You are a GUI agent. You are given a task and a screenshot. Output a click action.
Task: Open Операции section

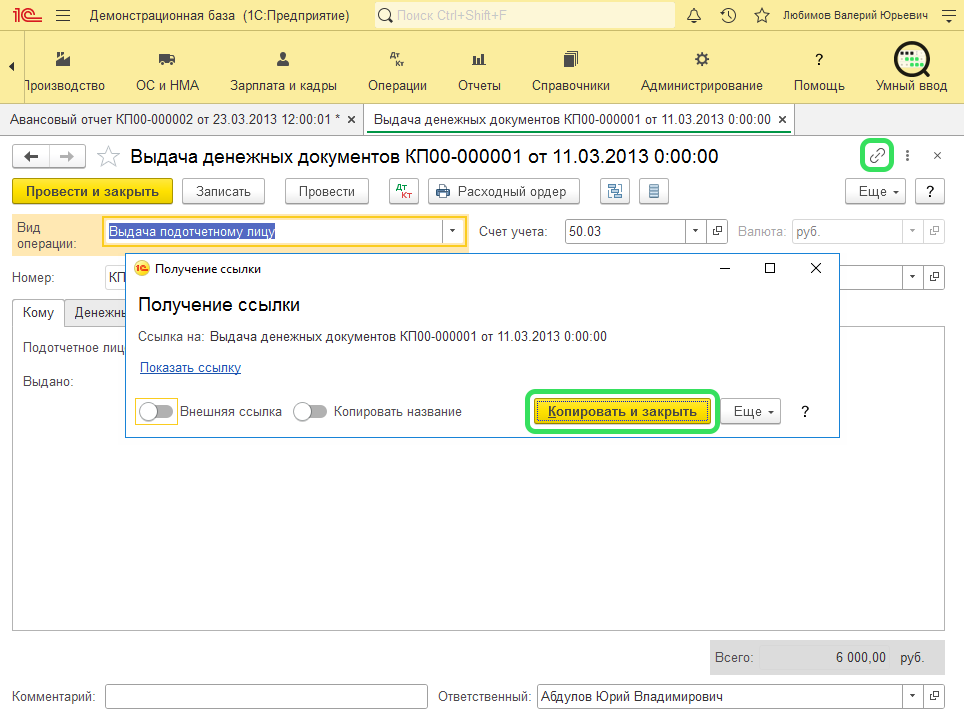coord(397,73)
